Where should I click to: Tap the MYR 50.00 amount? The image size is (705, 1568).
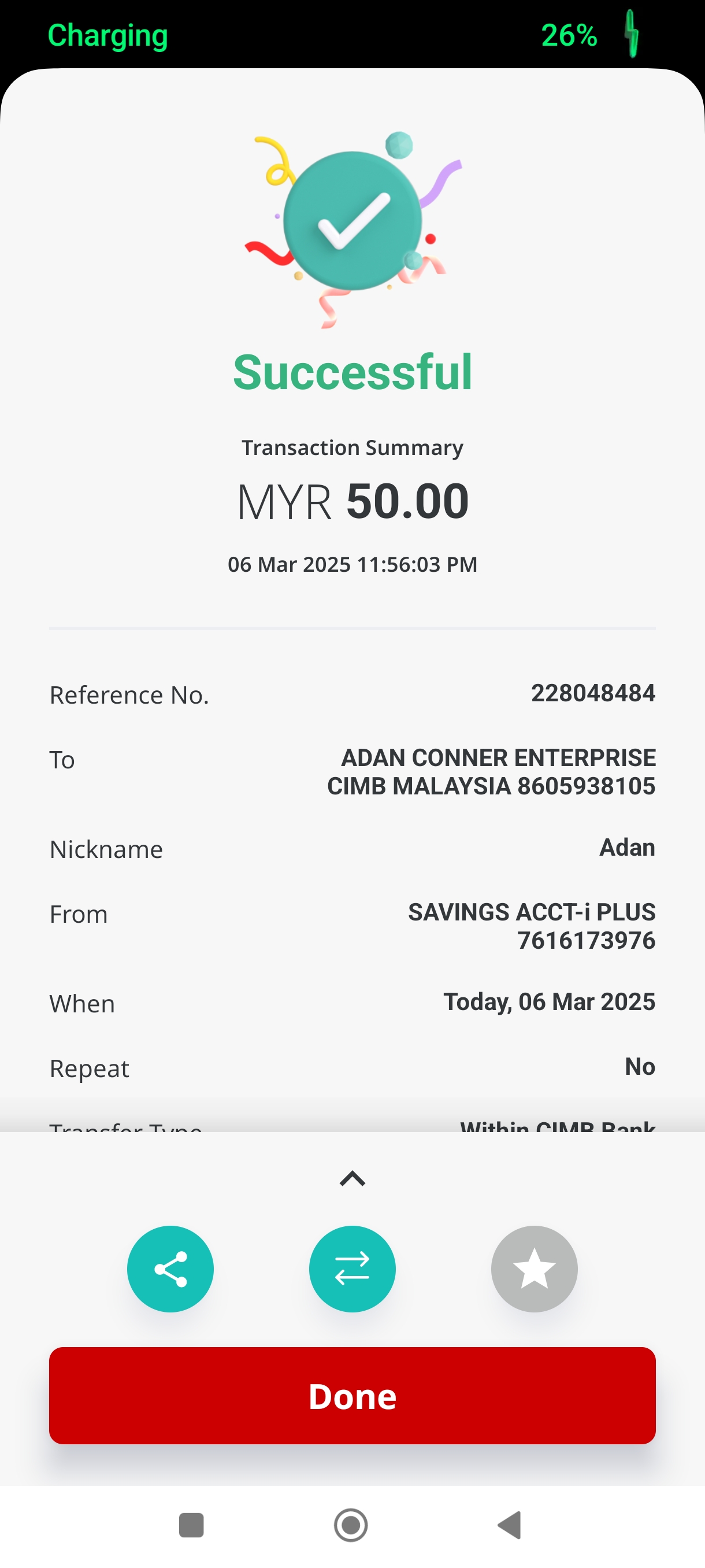(x=352, y=502)
